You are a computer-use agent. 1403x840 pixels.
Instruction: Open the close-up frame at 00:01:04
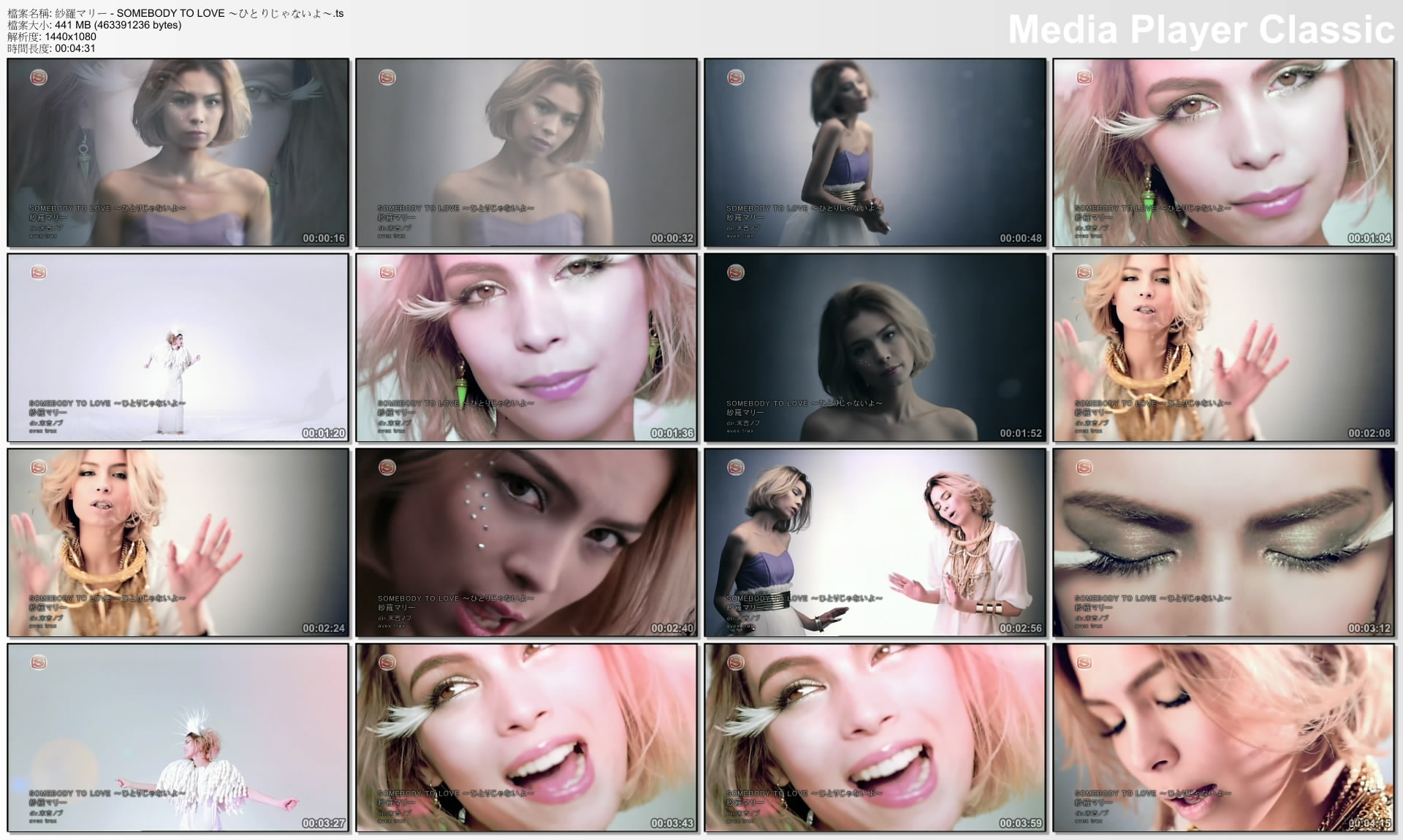coord(1223,152)
